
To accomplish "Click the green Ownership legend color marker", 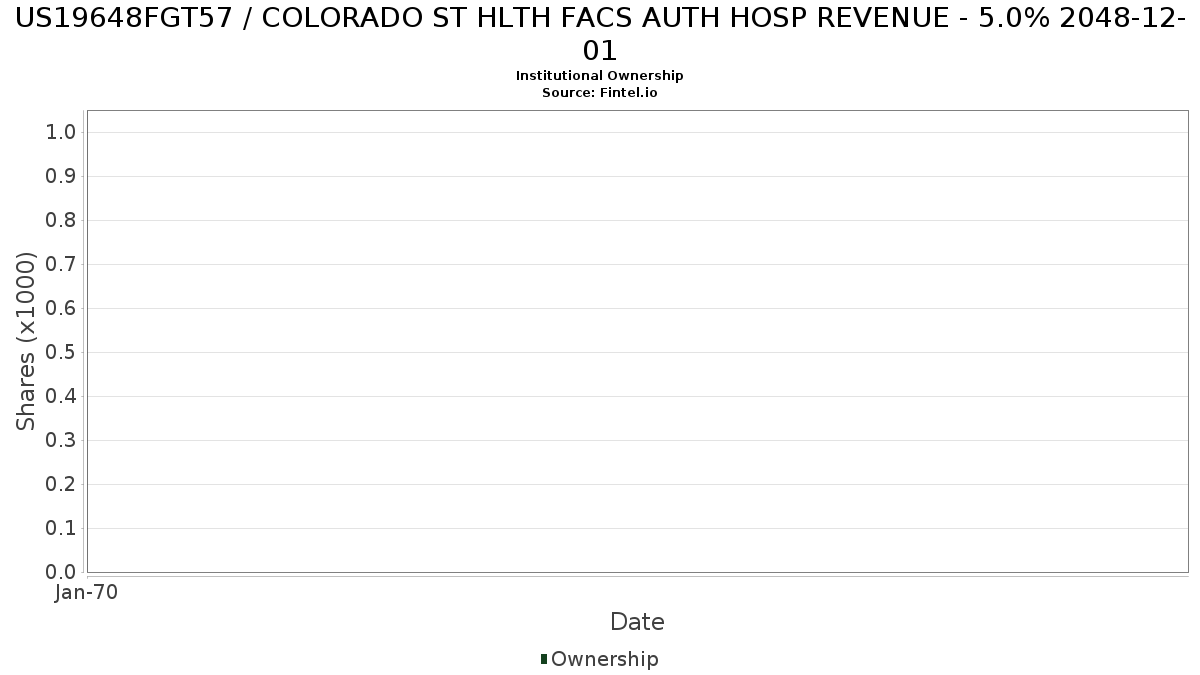I will click(x=544, y=659).
